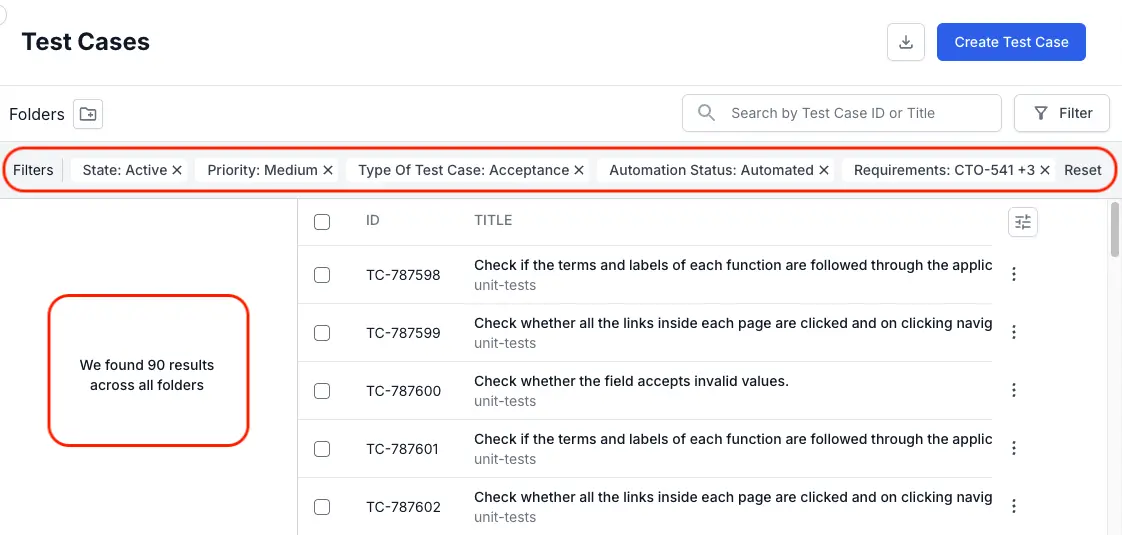
Task: Remove Type Of Test Case: Acceptance filter
Action: [578, 170]
